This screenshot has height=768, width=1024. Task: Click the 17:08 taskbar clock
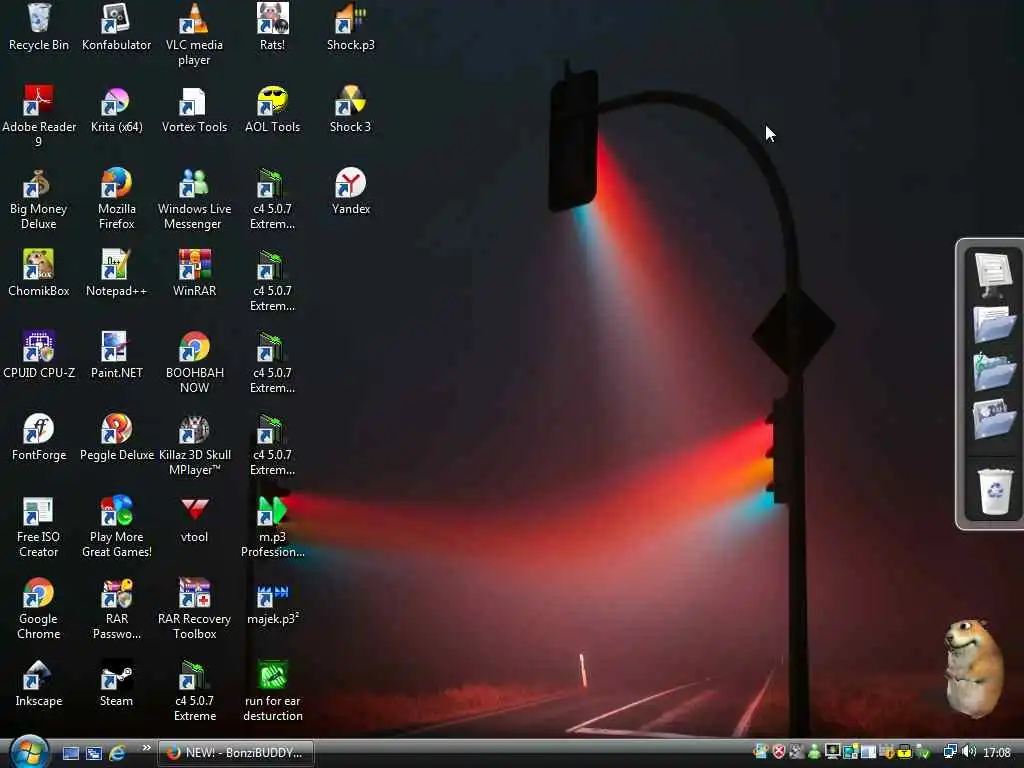(997, 752)
